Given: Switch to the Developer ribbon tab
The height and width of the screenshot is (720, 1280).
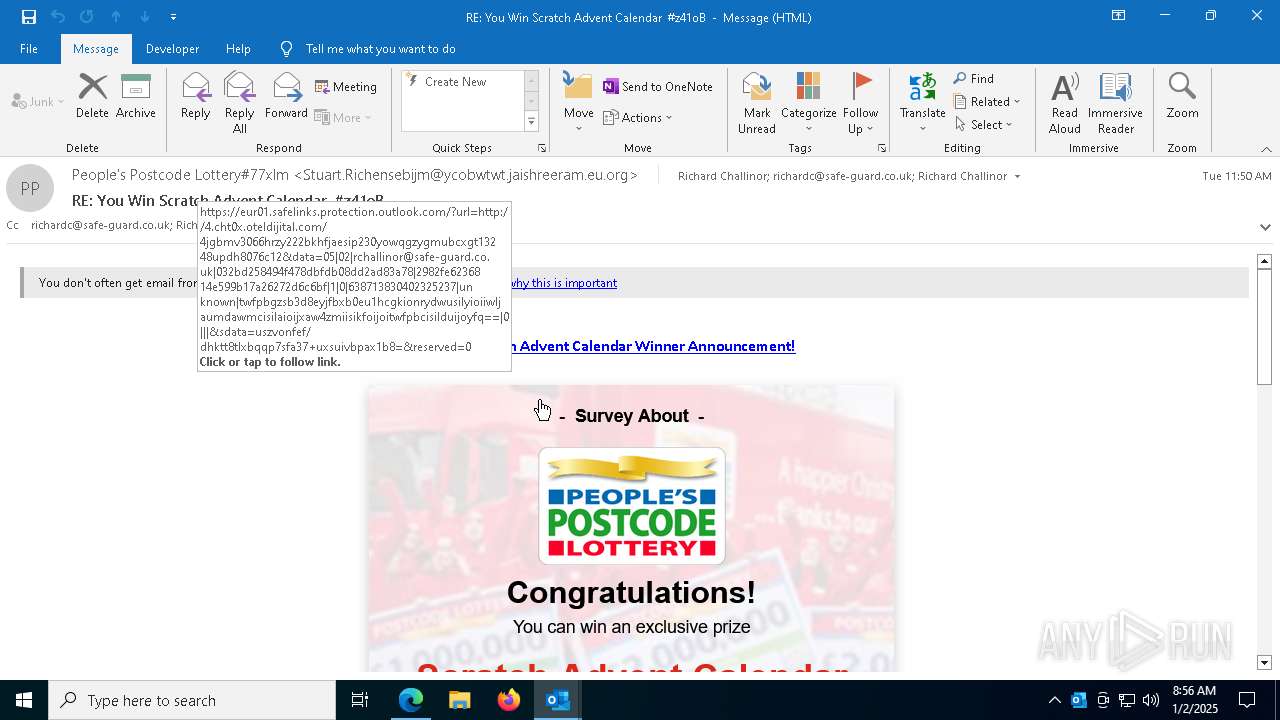Looking at the screenshot, I should [172, 48].
